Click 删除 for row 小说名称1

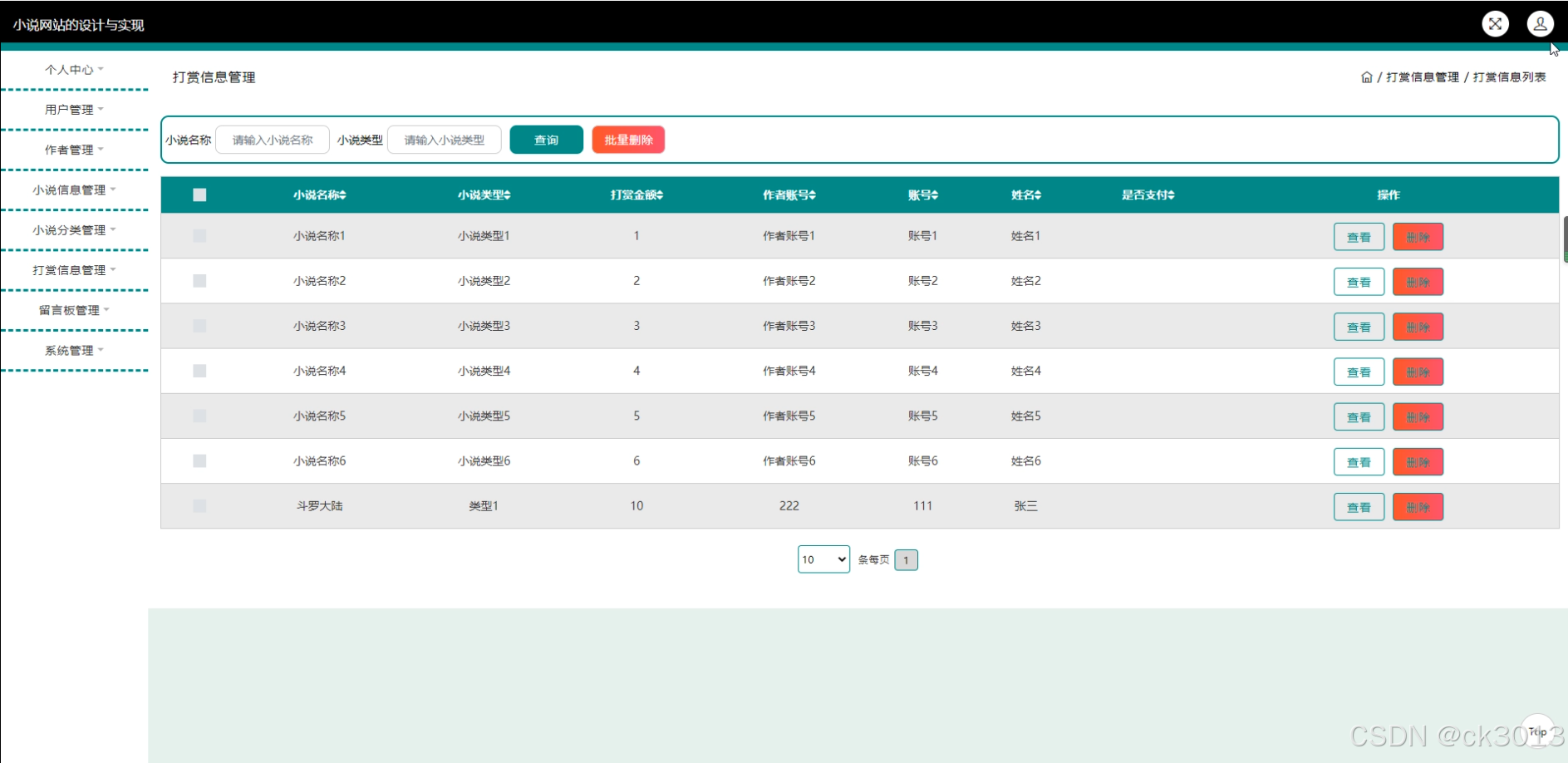[1418, 237]
